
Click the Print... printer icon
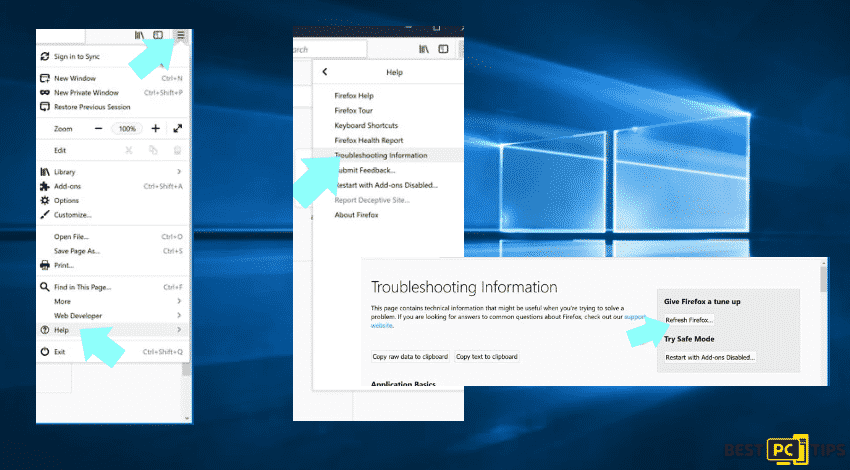[x=45, y=265]
